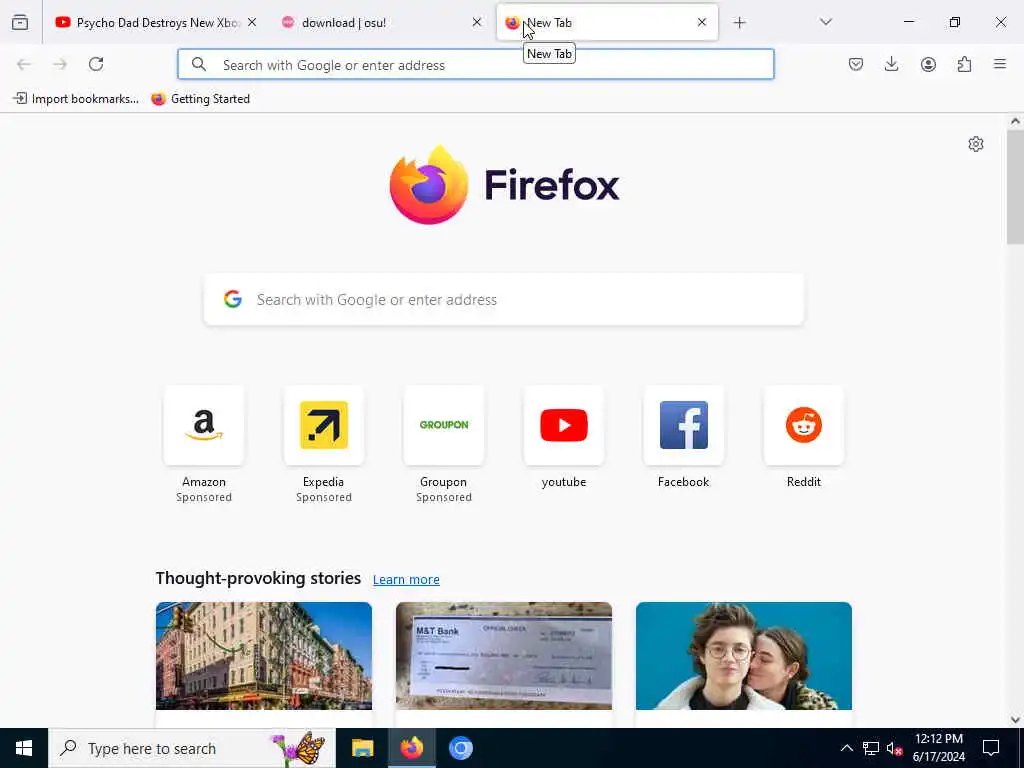The height and width of the screenshot is (768, 1024).
Task: Open File Explorer from the taskbar
Action: (362, 748)
